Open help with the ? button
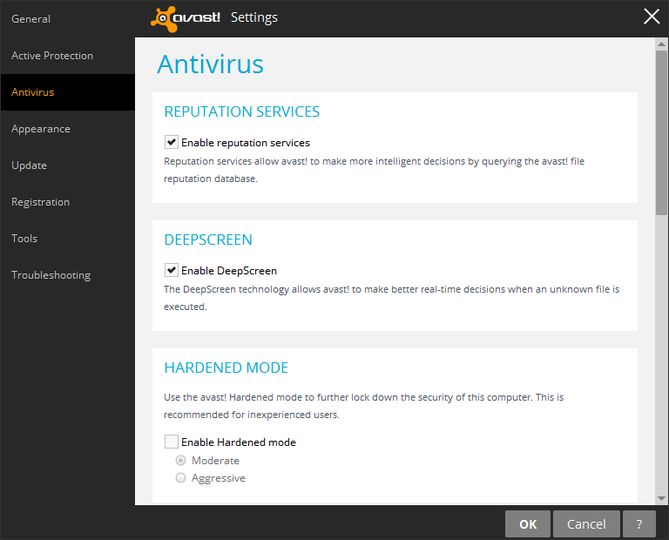Screen dimensions: 669x540 pyautogui.click(x=639, y=524)
